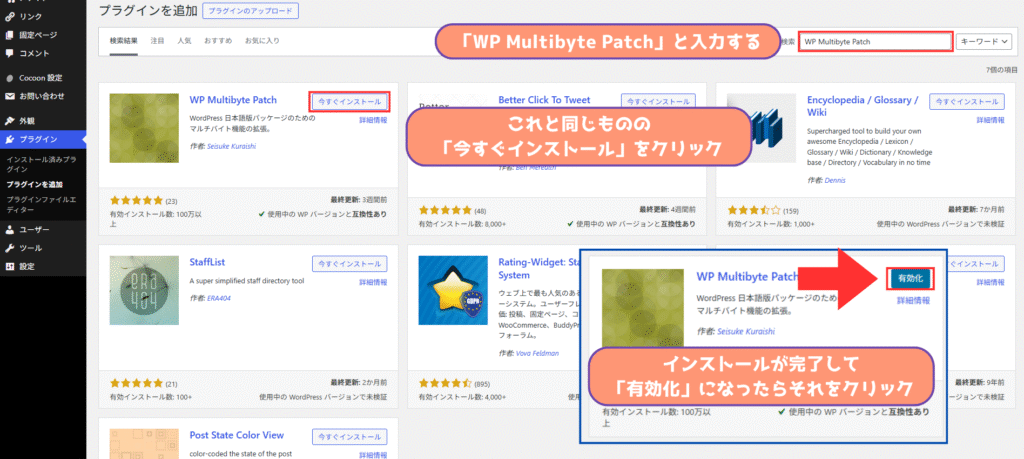Open プラグインファイルエディター submenu
The height and width of the screenshot is (459, 1024).
coord(39,204)
